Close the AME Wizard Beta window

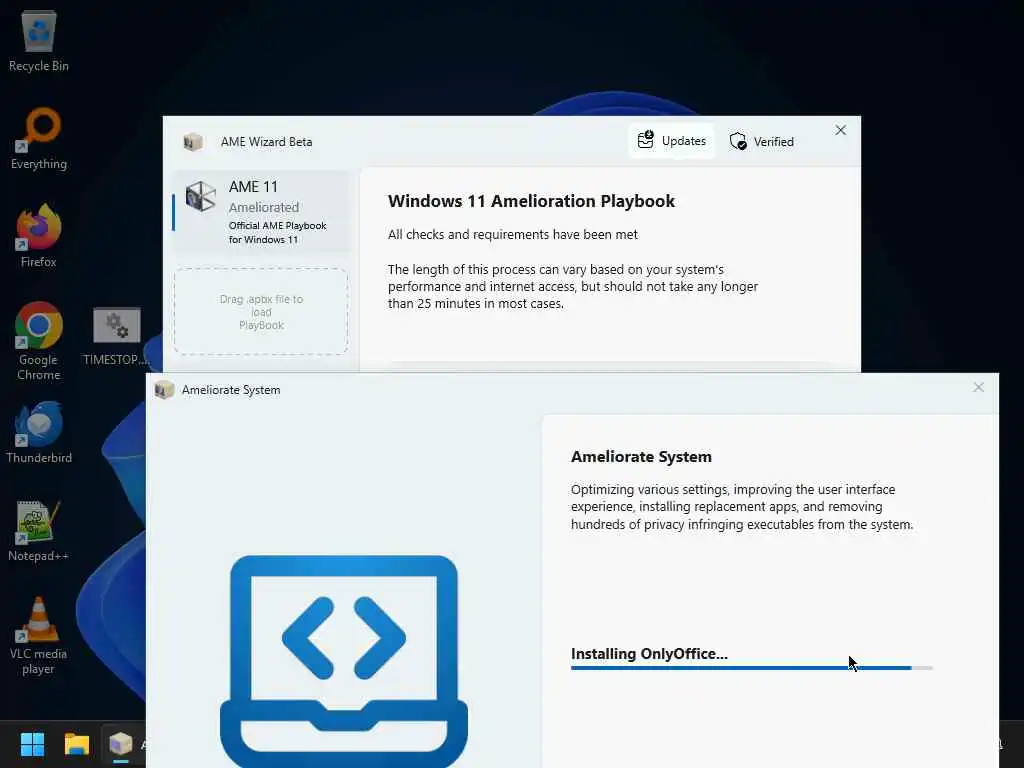(x=840, y=131)
